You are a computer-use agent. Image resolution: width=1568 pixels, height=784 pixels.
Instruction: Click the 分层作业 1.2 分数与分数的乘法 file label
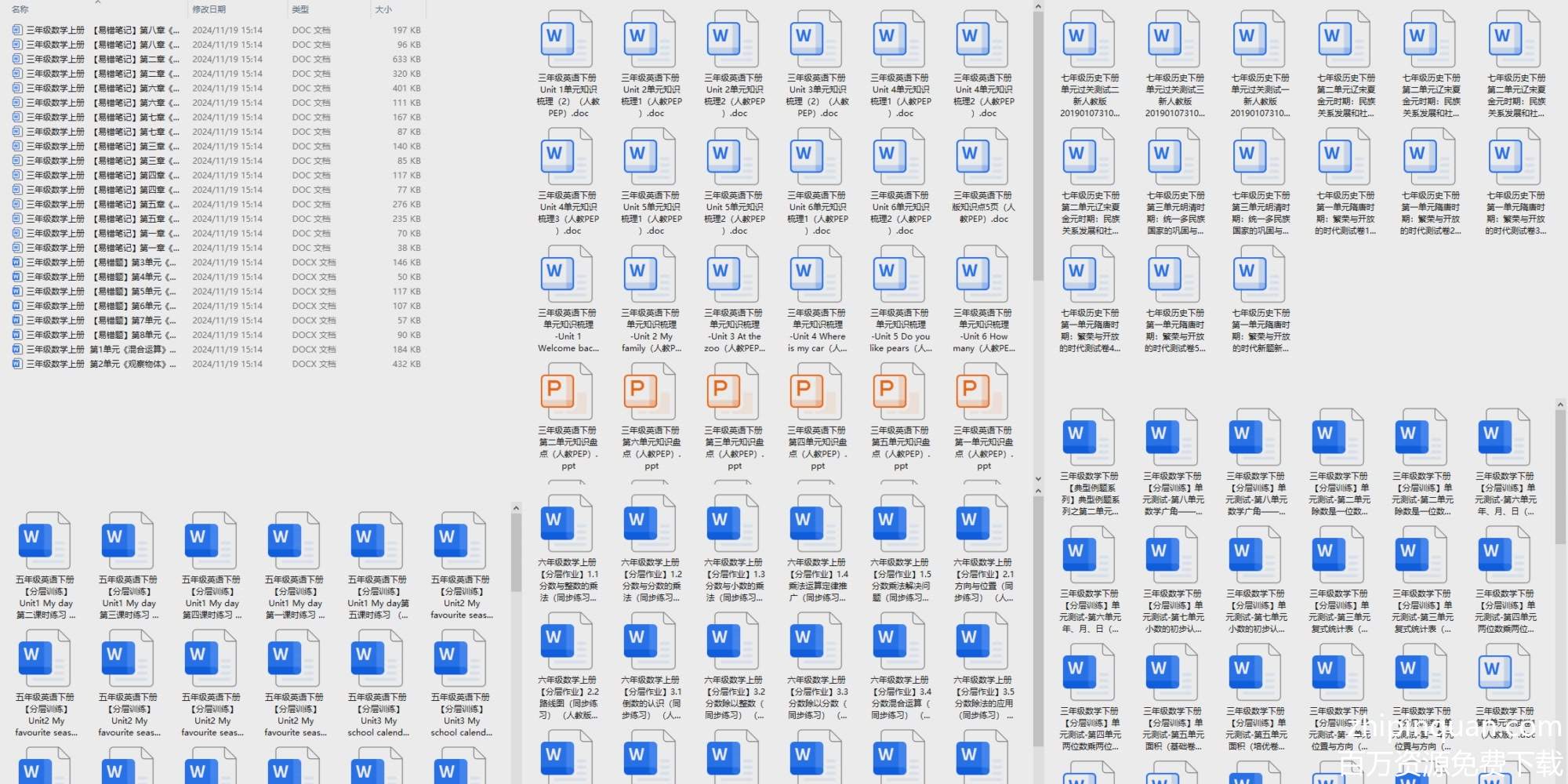coord(651,580)
